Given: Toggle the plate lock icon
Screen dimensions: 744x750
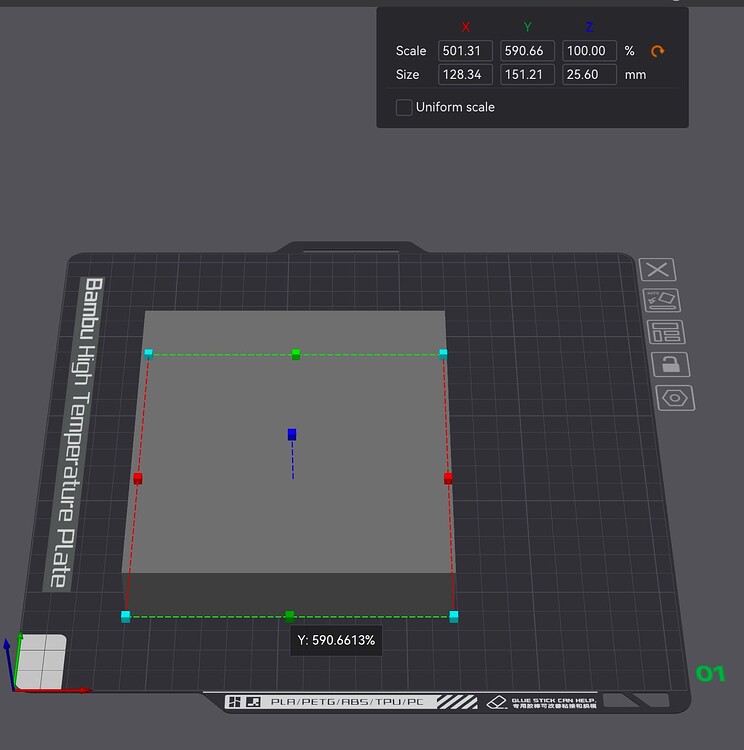Looking at the screenshot, I should pos(671,364).
